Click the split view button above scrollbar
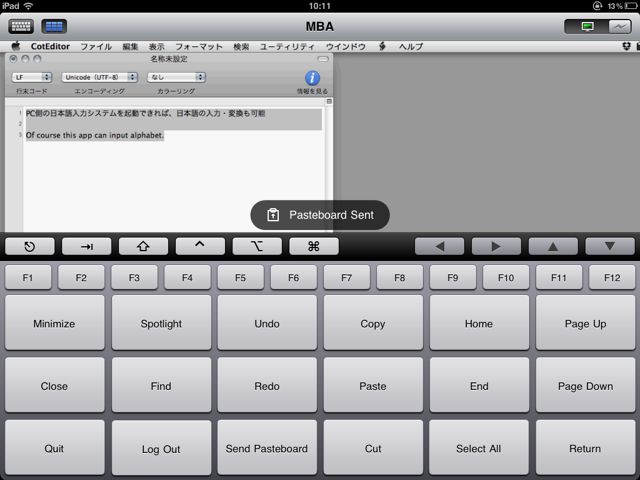 point(329,101)
